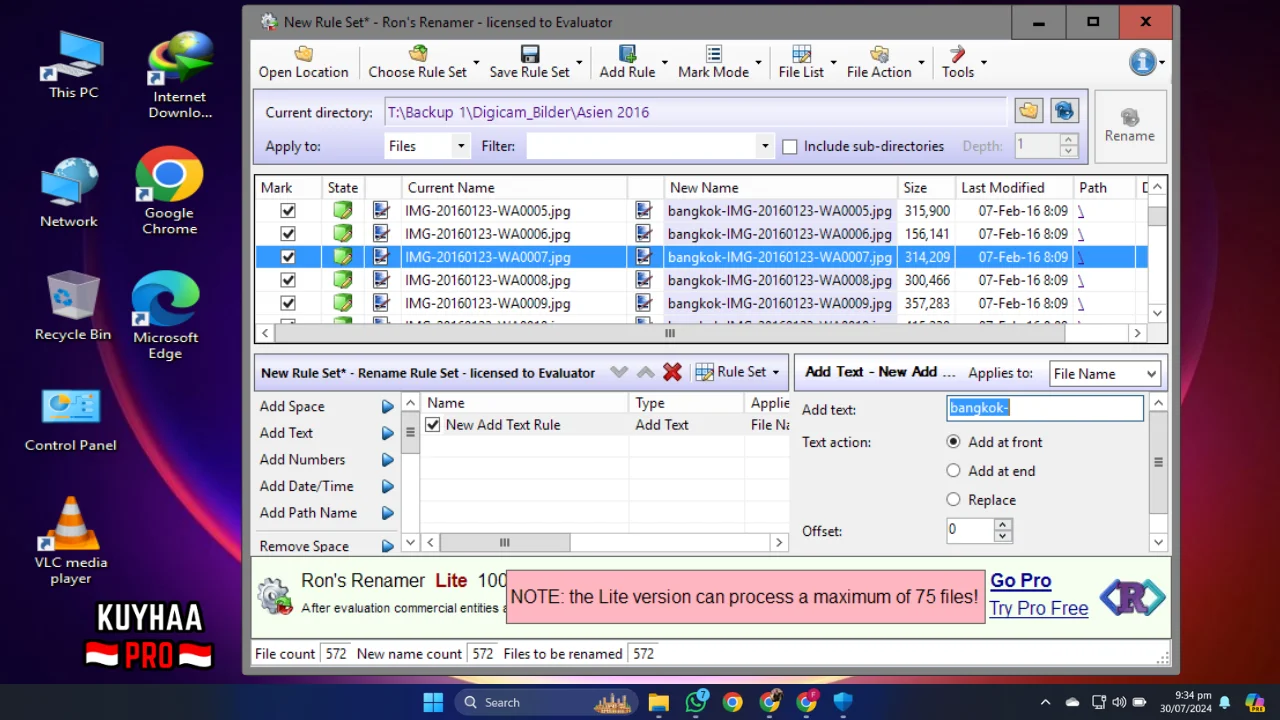
Task: Open the Tools toolbar button
Action: 957,62
